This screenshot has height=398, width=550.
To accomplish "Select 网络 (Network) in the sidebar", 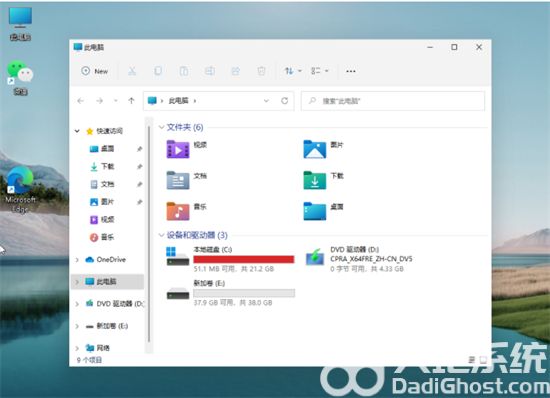I will pos(103,348).
